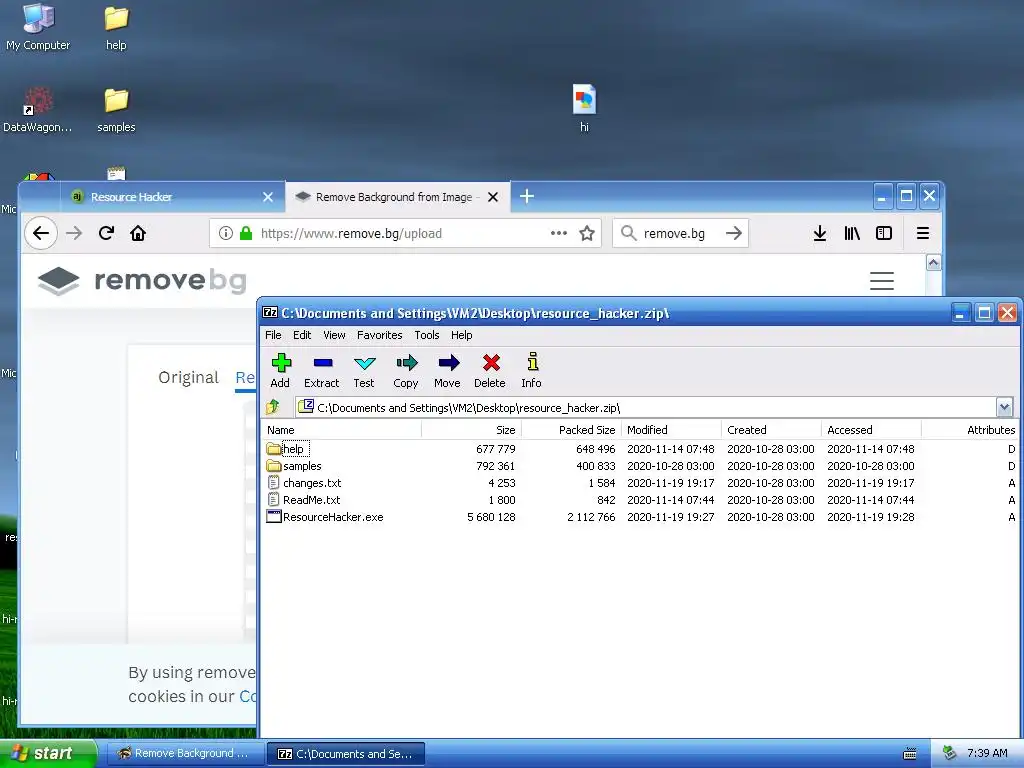Click the Move toolbar icon
The width and height of the screenshot is (1024, 768).
click(x=447, y=370)
